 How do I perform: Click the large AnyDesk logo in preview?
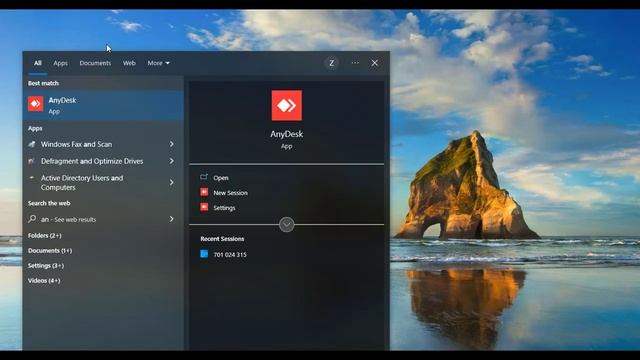coord(287,105)
